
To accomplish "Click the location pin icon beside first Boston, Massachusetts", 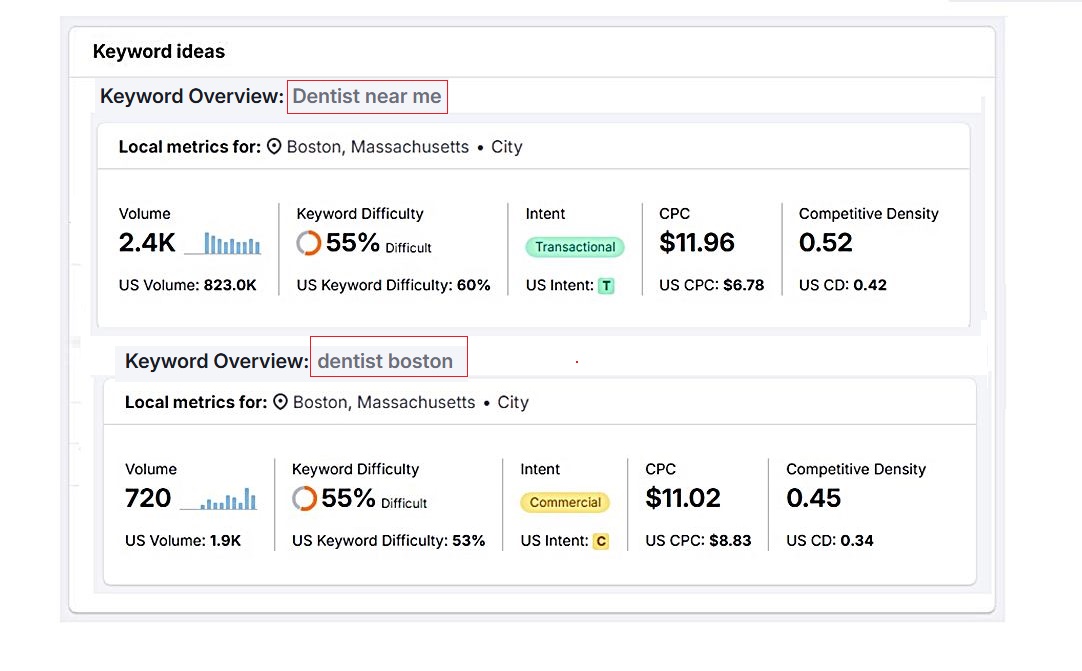I will [x=274, y=147].
